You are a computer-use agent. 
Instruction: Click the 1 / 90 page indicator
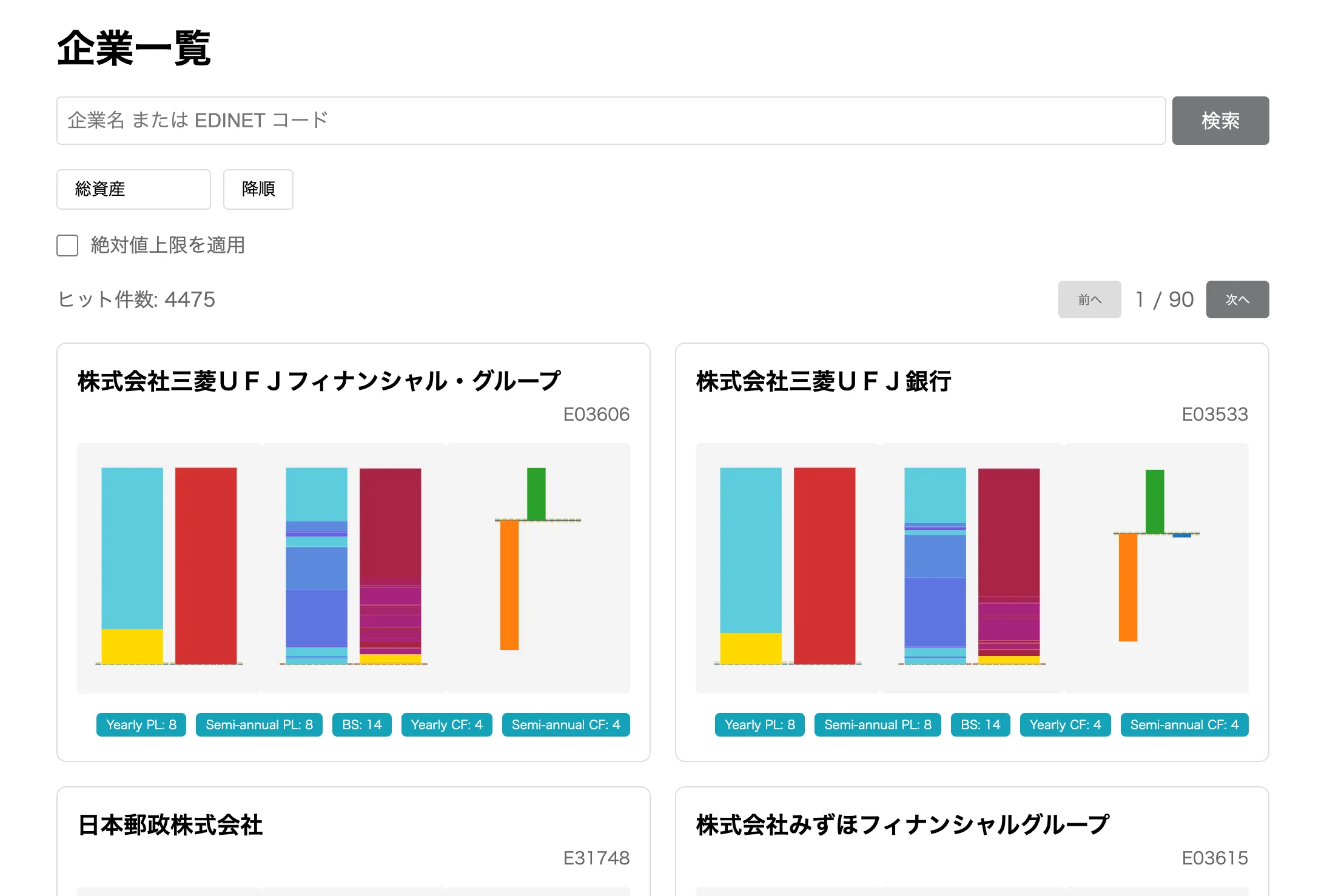[x=1164, y=299]
